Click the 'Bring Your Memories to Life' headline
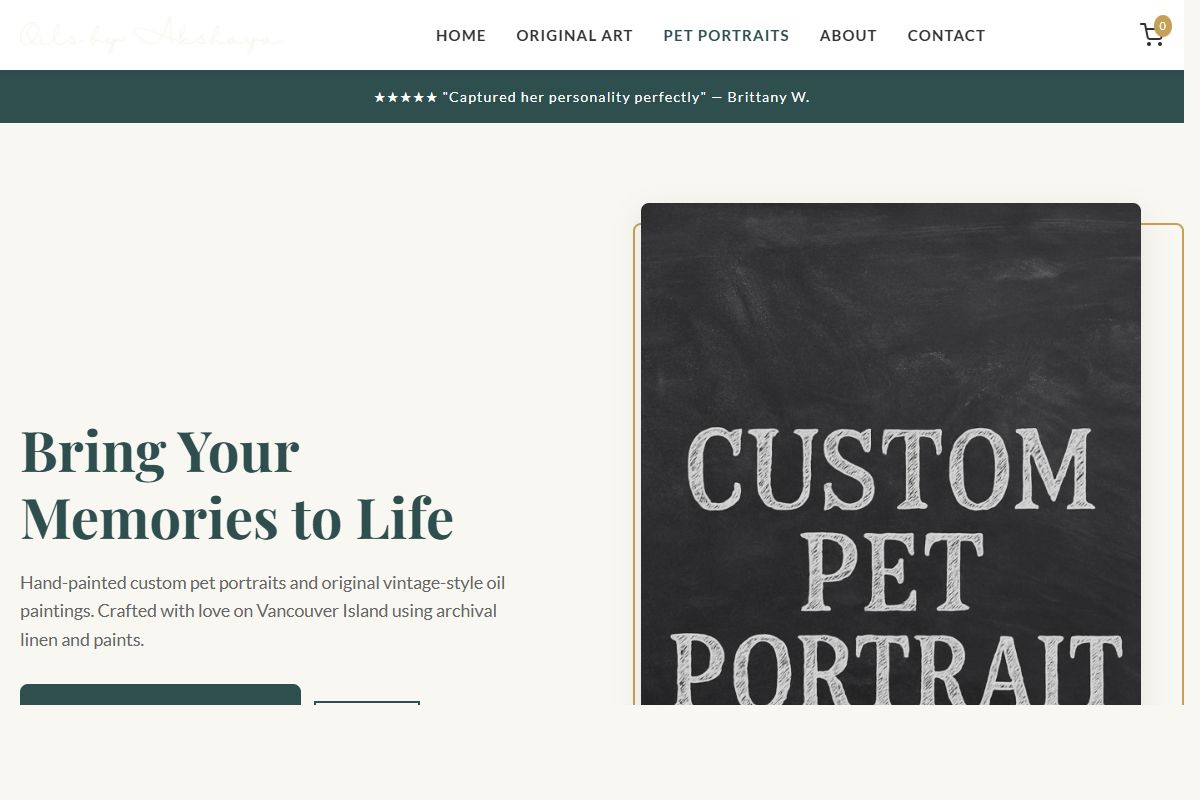This screenshot has height=800, width=1200. click(x=236, y=485)
